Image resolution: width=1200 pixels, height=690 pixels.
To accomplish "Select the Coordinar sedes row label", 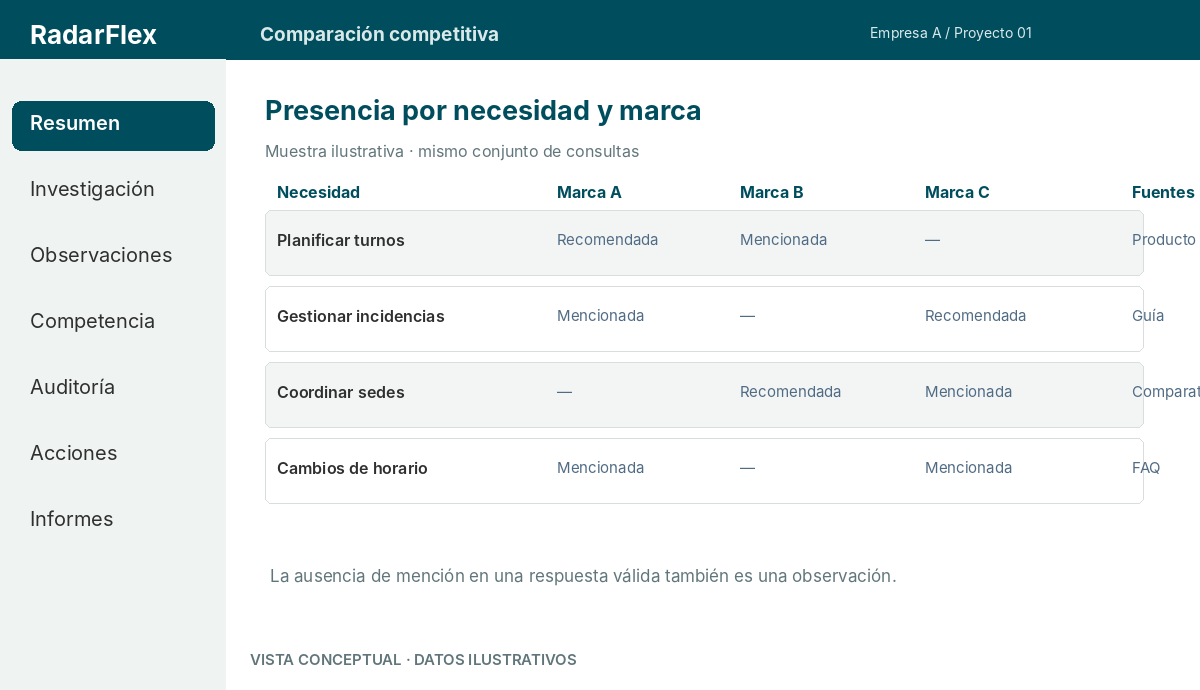I will (x=340, y=392).
